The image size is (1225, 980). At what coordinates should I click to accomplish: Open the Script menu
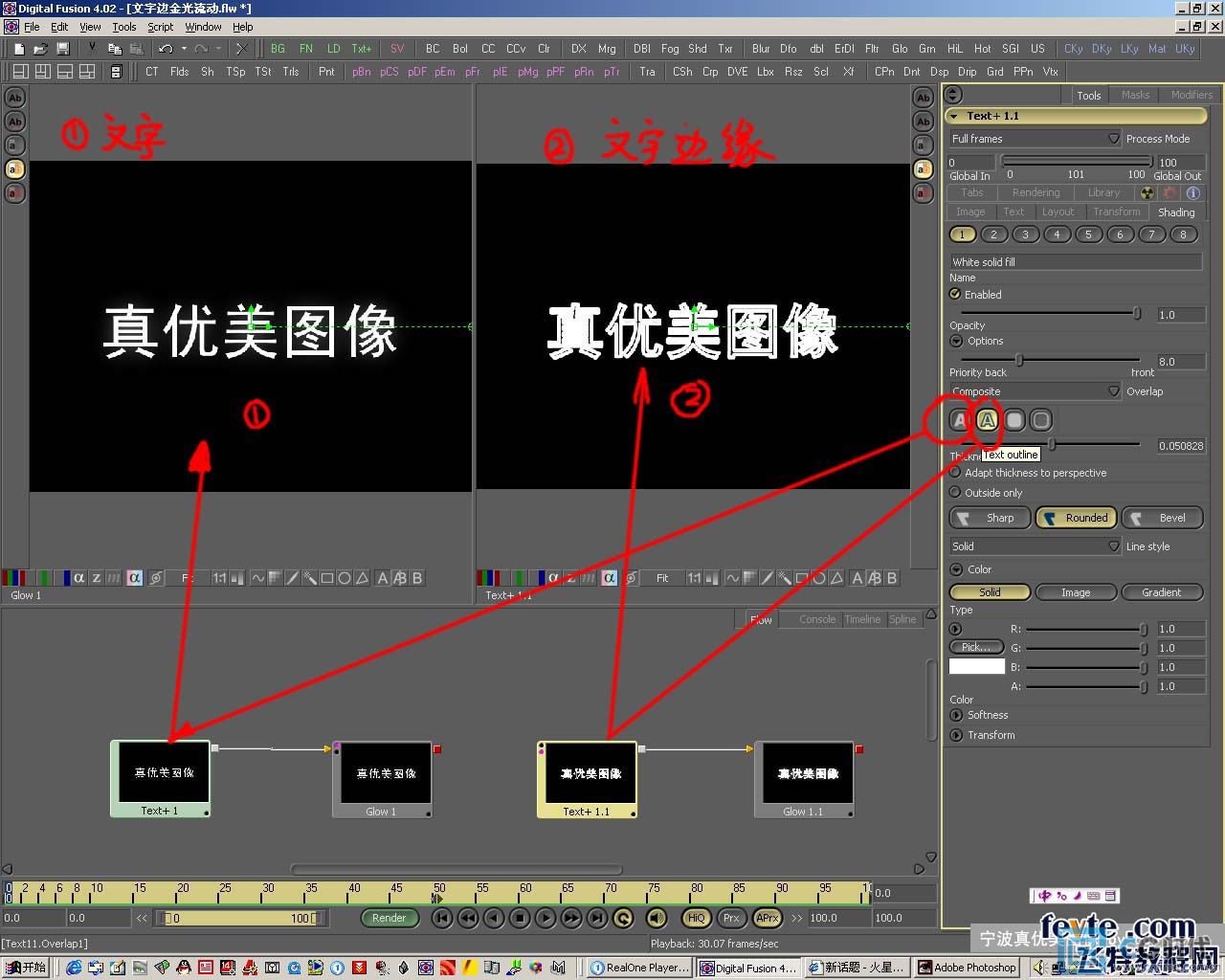tap(160, 27)
